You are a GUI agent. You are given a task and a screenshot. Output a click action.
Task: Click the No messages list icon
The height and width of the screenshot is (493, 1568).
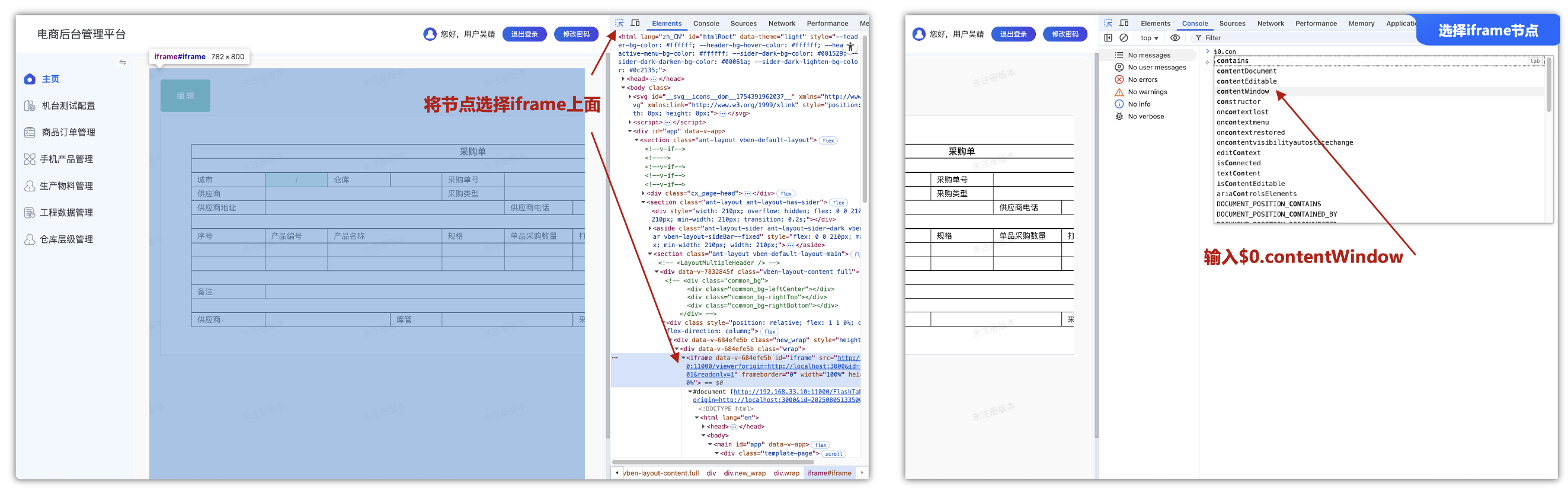1119,55
